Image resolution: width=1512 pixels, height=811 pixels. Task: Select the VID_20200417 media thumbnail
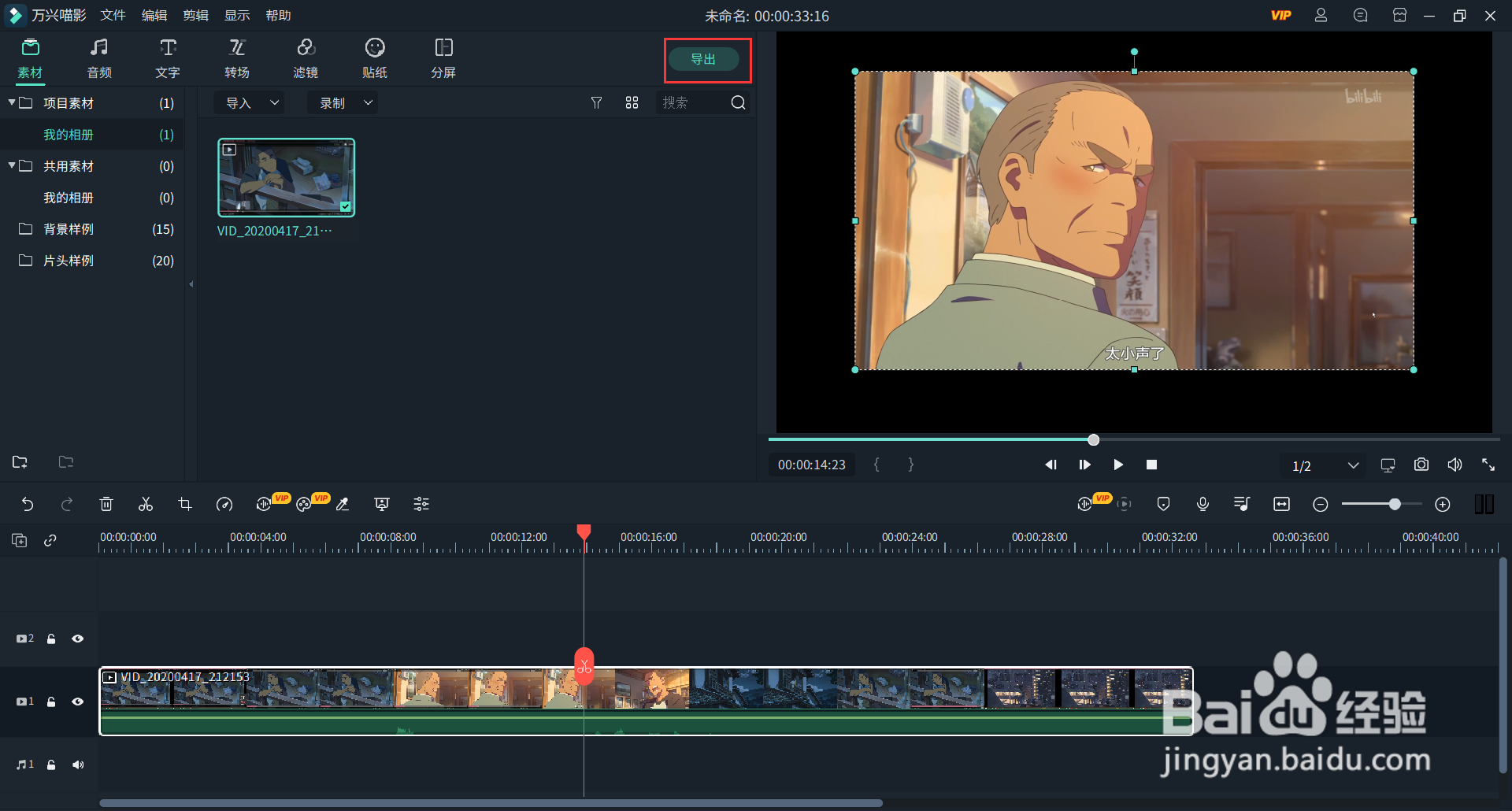[x=286, y=177]
